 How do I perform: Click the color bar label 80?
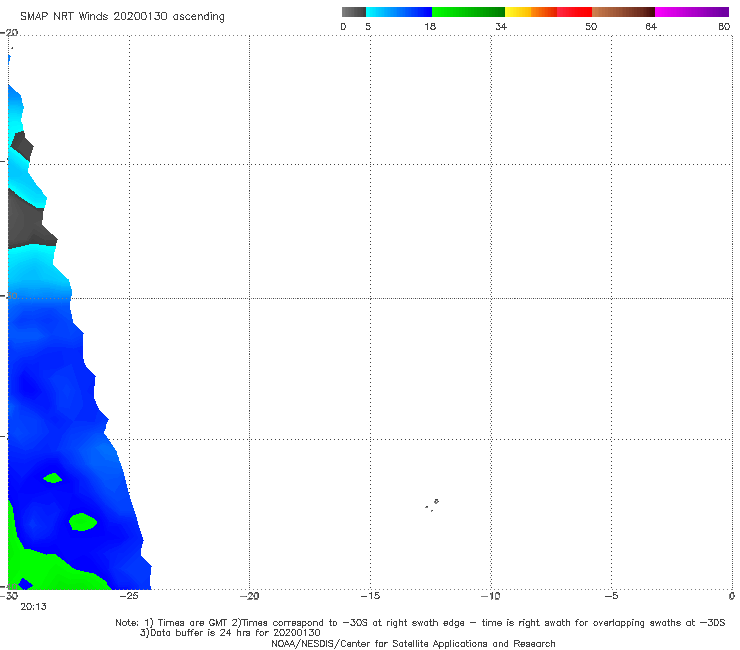point(724,26)
